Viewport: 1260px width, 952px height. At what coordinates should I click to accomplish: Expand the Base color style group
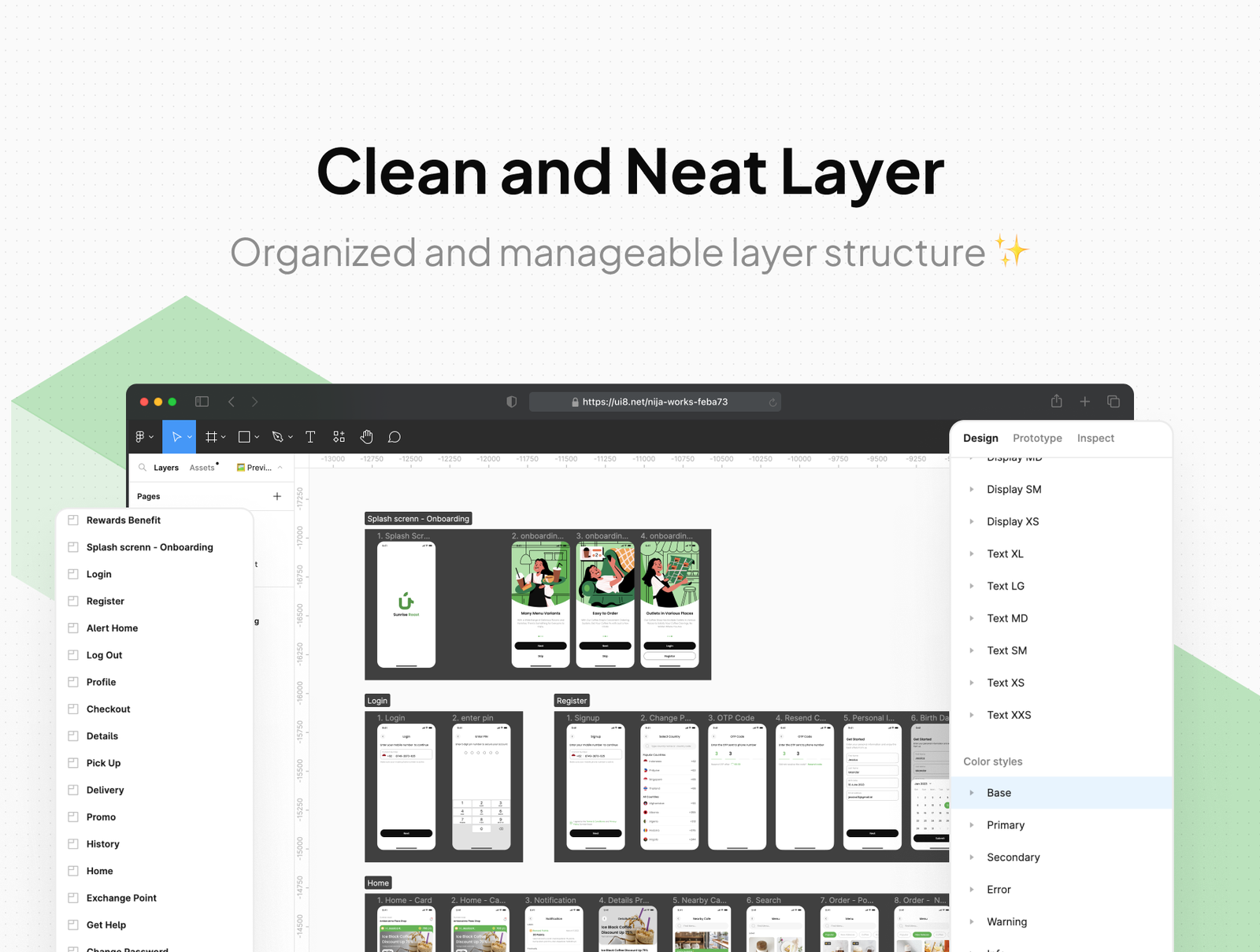[972, 793]
